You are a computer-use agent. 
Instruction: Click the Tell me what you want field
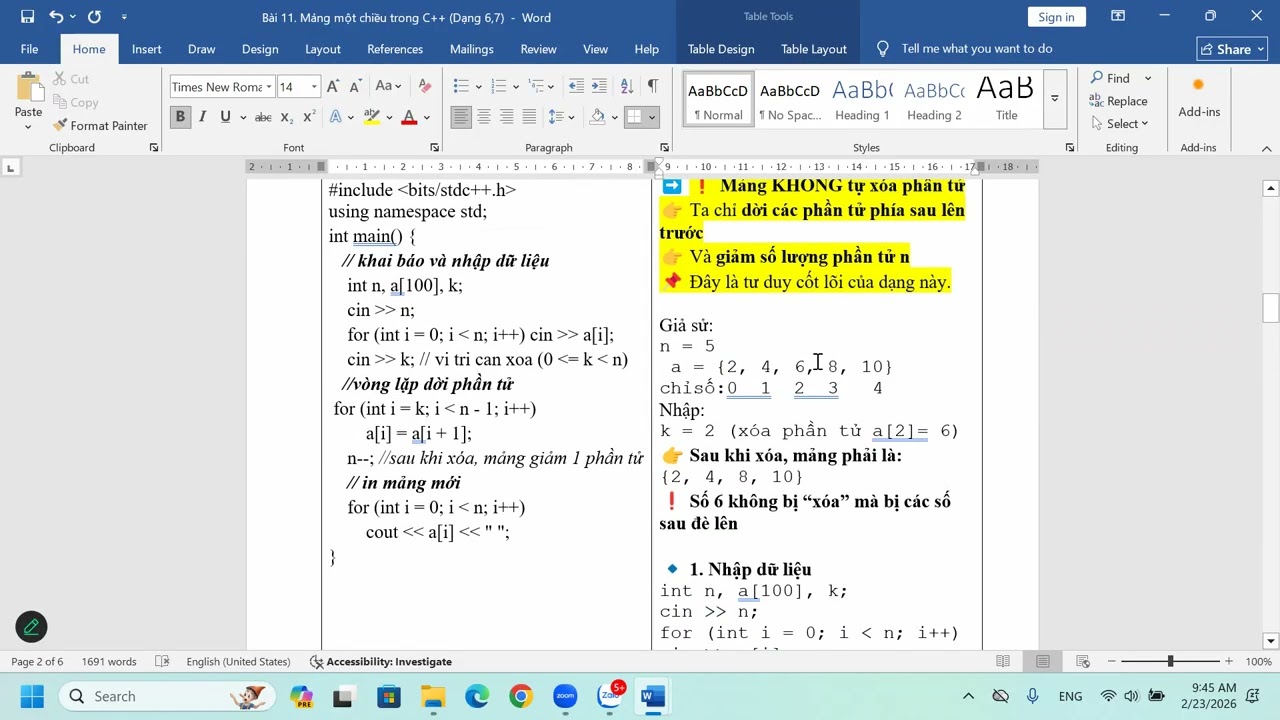976,49
